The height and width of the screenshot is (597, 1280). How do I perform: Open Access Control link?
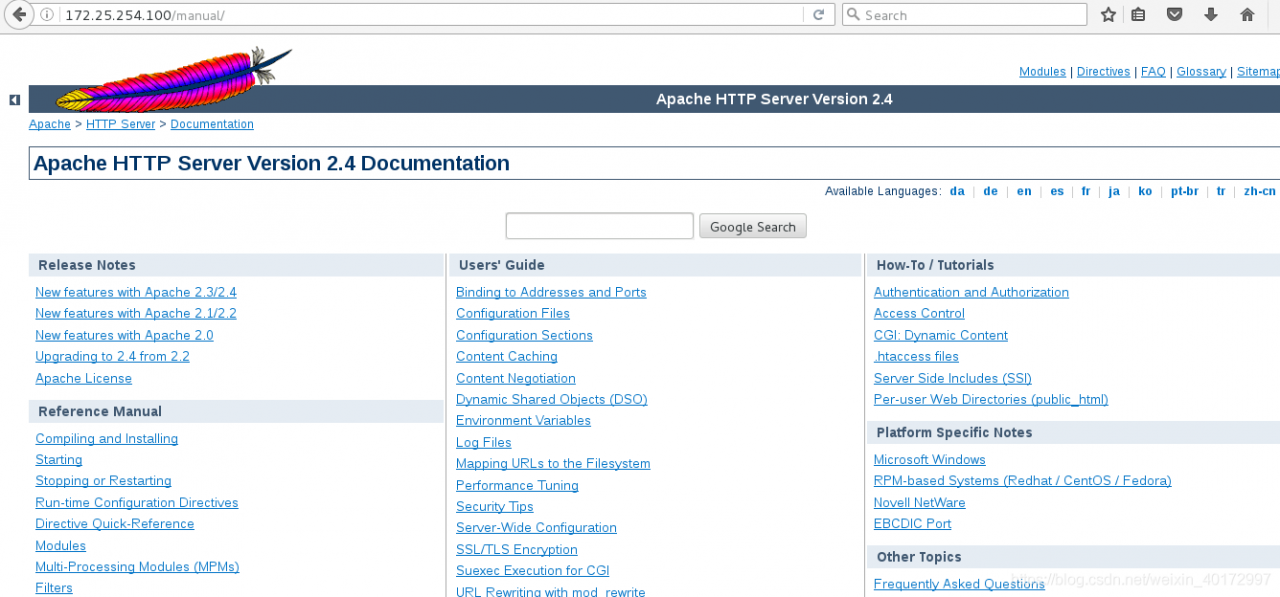919,314
